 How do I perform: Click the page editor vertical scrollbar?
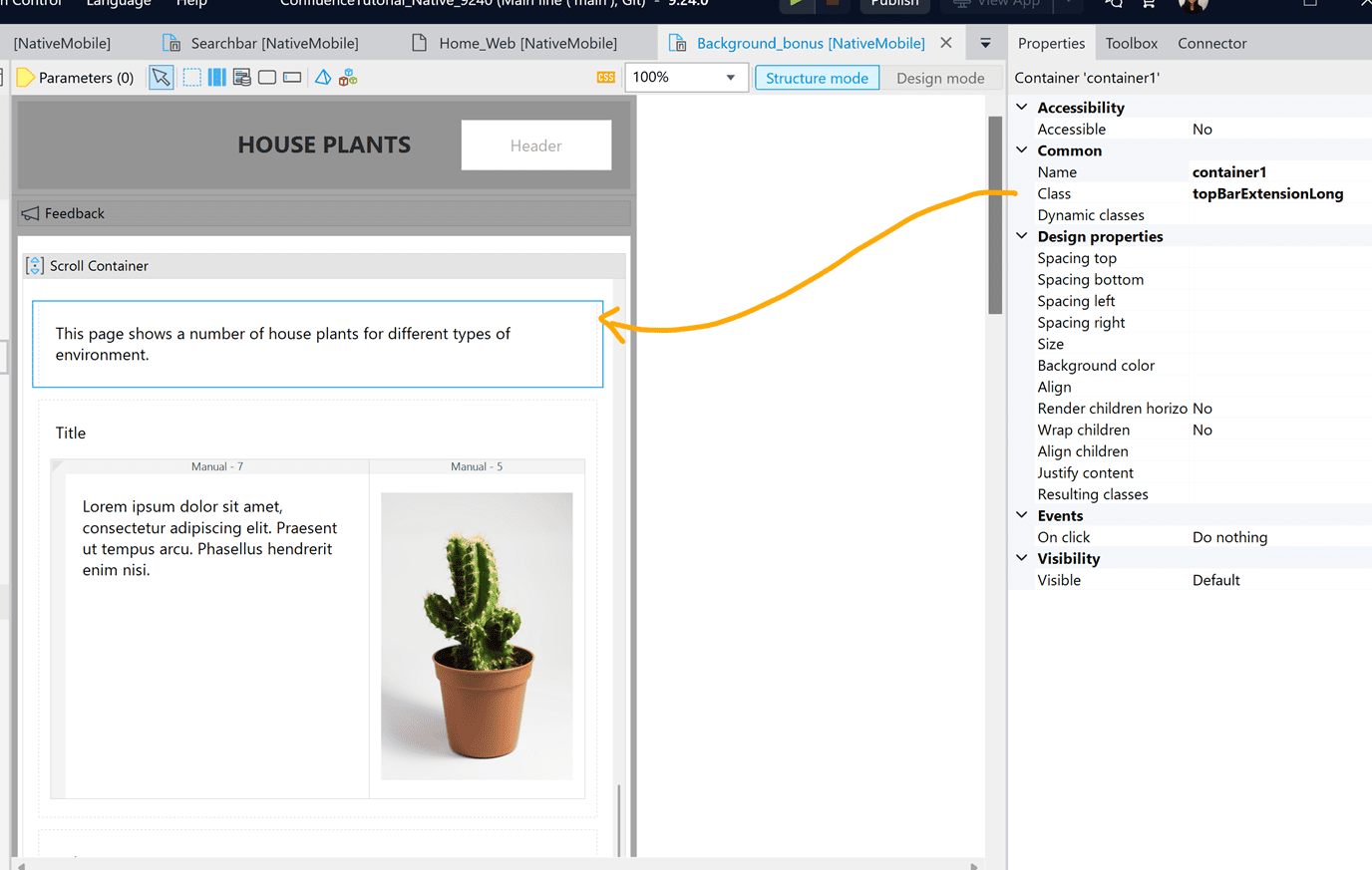tap(994, 214)
